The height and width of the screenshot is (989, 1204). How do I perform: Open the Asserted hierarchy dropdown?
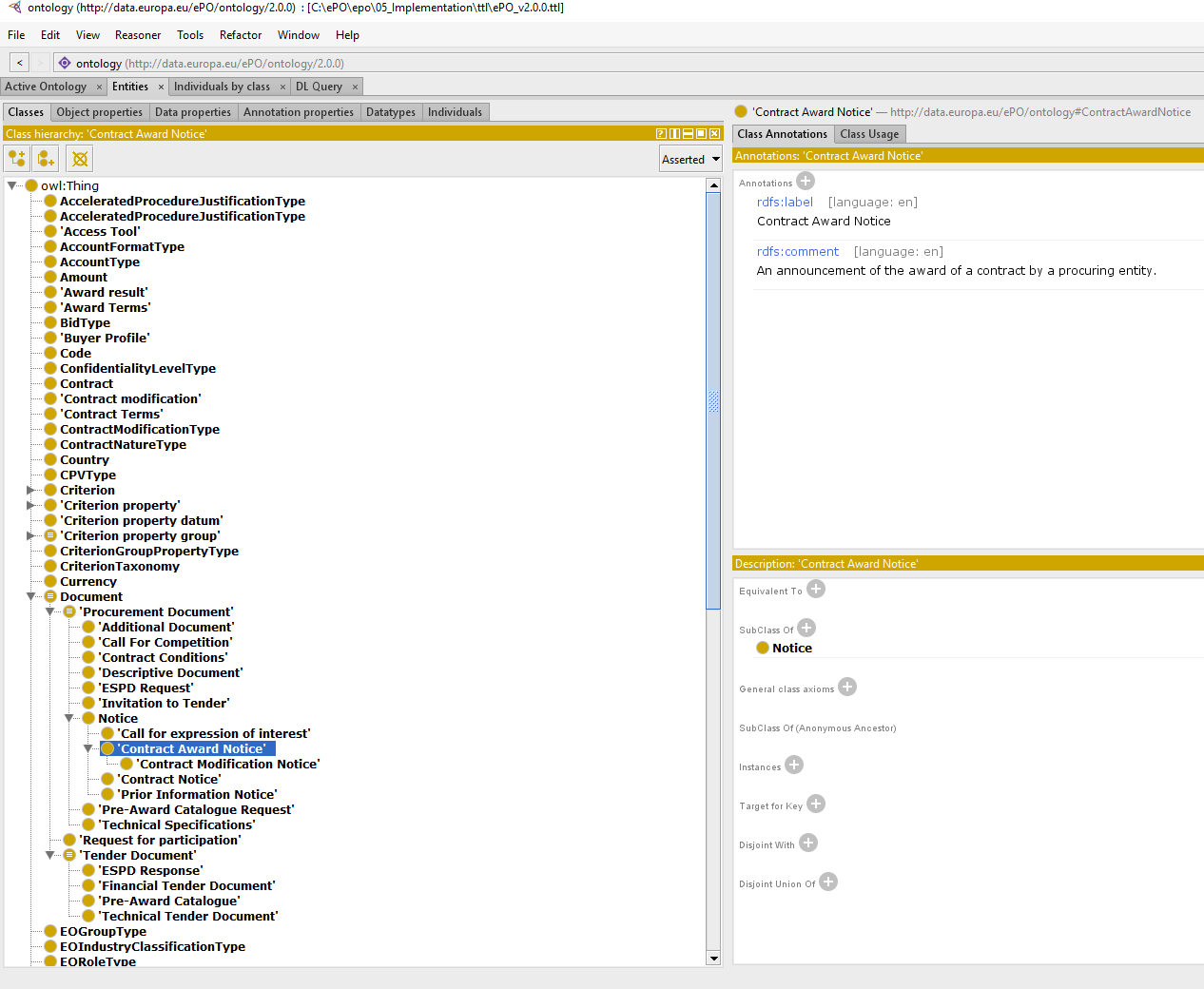click(x=690, y=159)
